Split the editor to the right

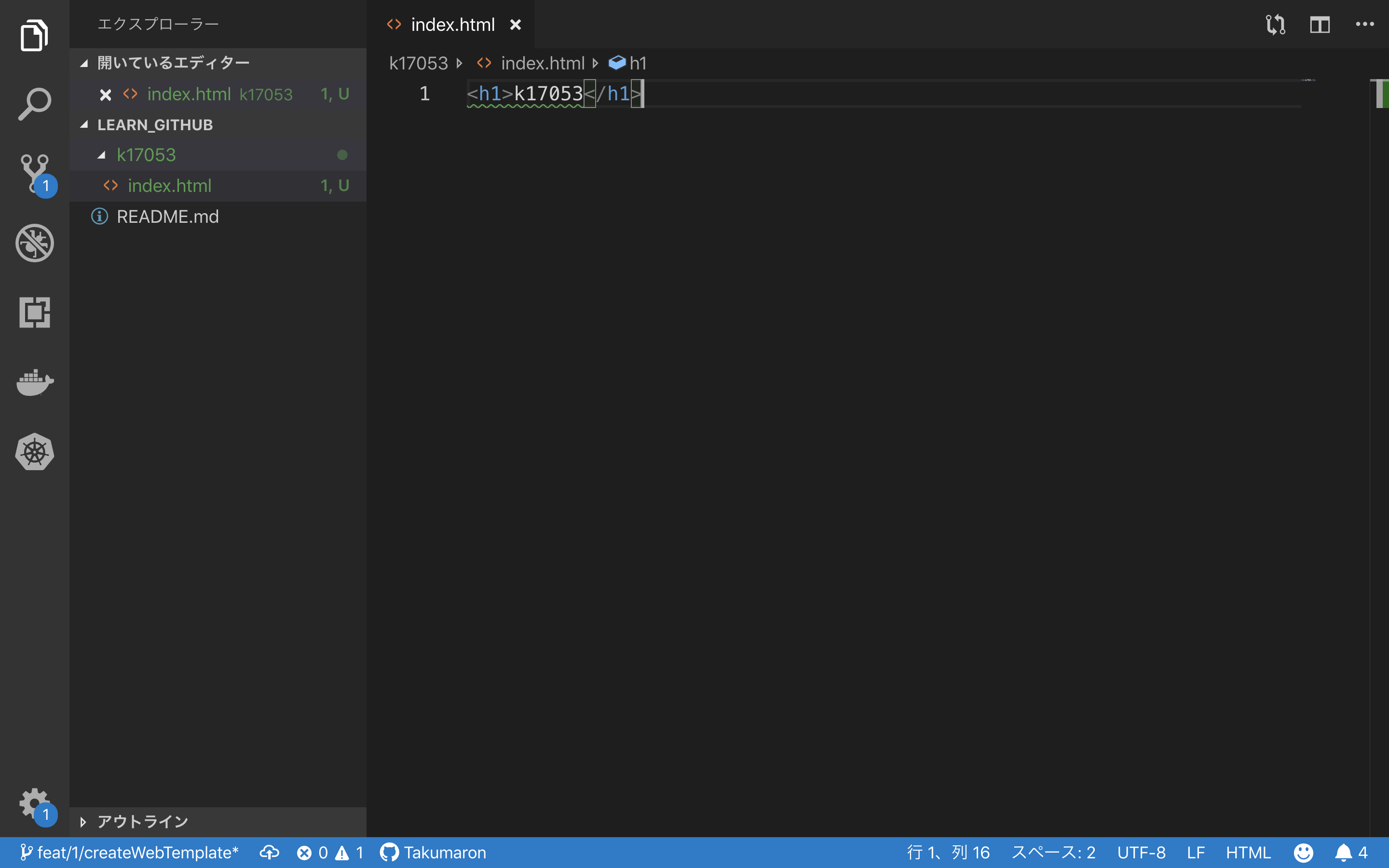pyautogui.click(x=1320, y=25)
